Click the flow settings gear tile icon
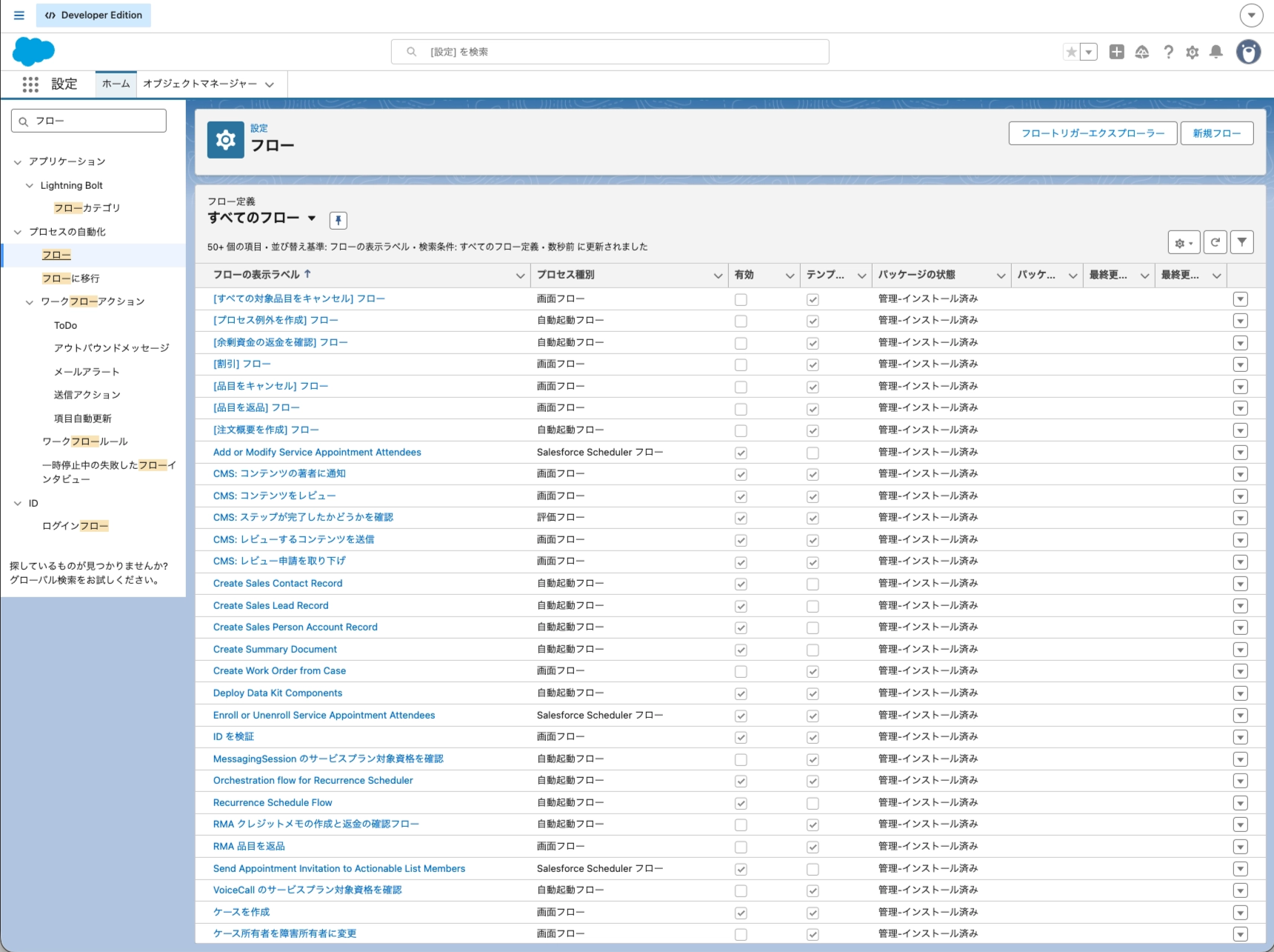The height and width of the screenshot is (952, 1274). tap(226, 140)
